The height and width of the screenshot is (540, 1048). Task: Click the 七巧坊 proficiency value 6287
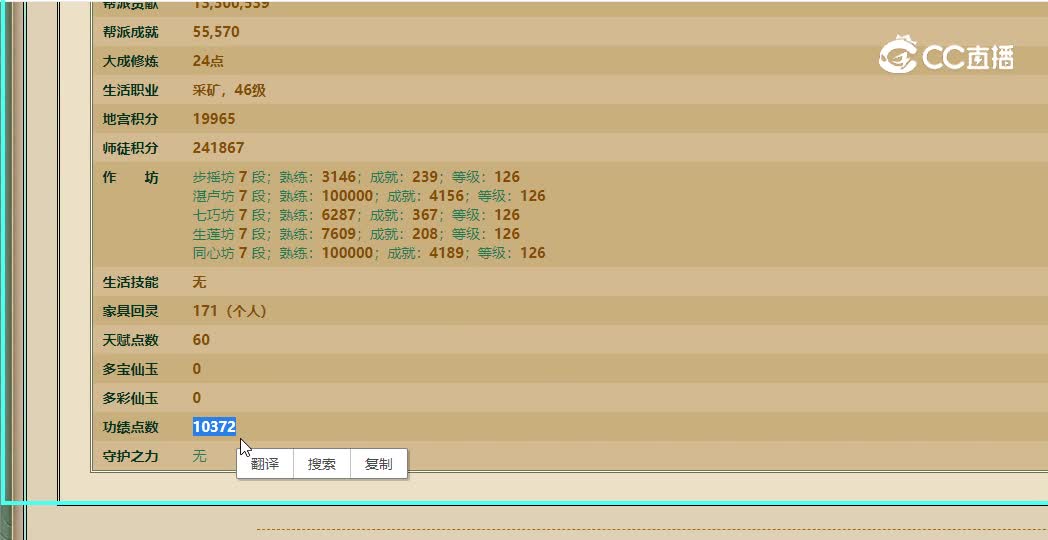(x=338, y=215)
